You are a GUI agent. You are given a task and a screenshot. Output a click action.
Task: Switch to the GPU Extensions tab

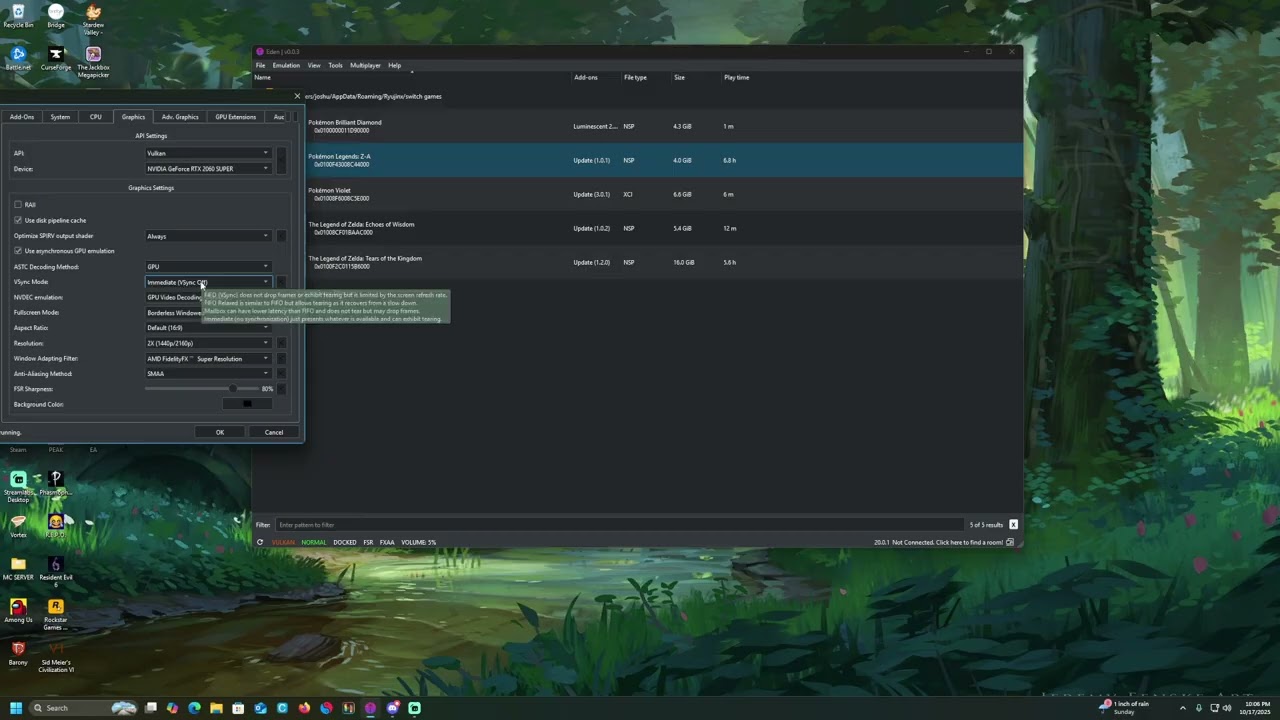click(236, 117)
